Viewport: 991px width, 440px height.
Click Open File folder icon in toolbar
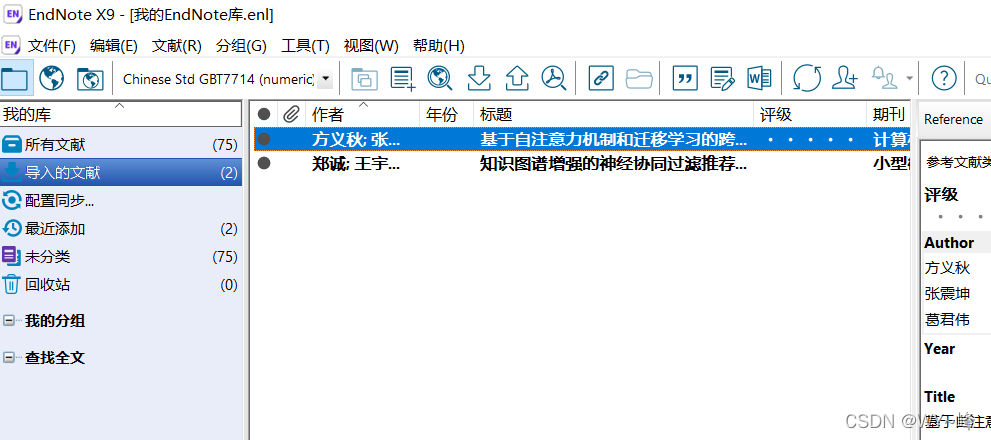coord(639,78)
